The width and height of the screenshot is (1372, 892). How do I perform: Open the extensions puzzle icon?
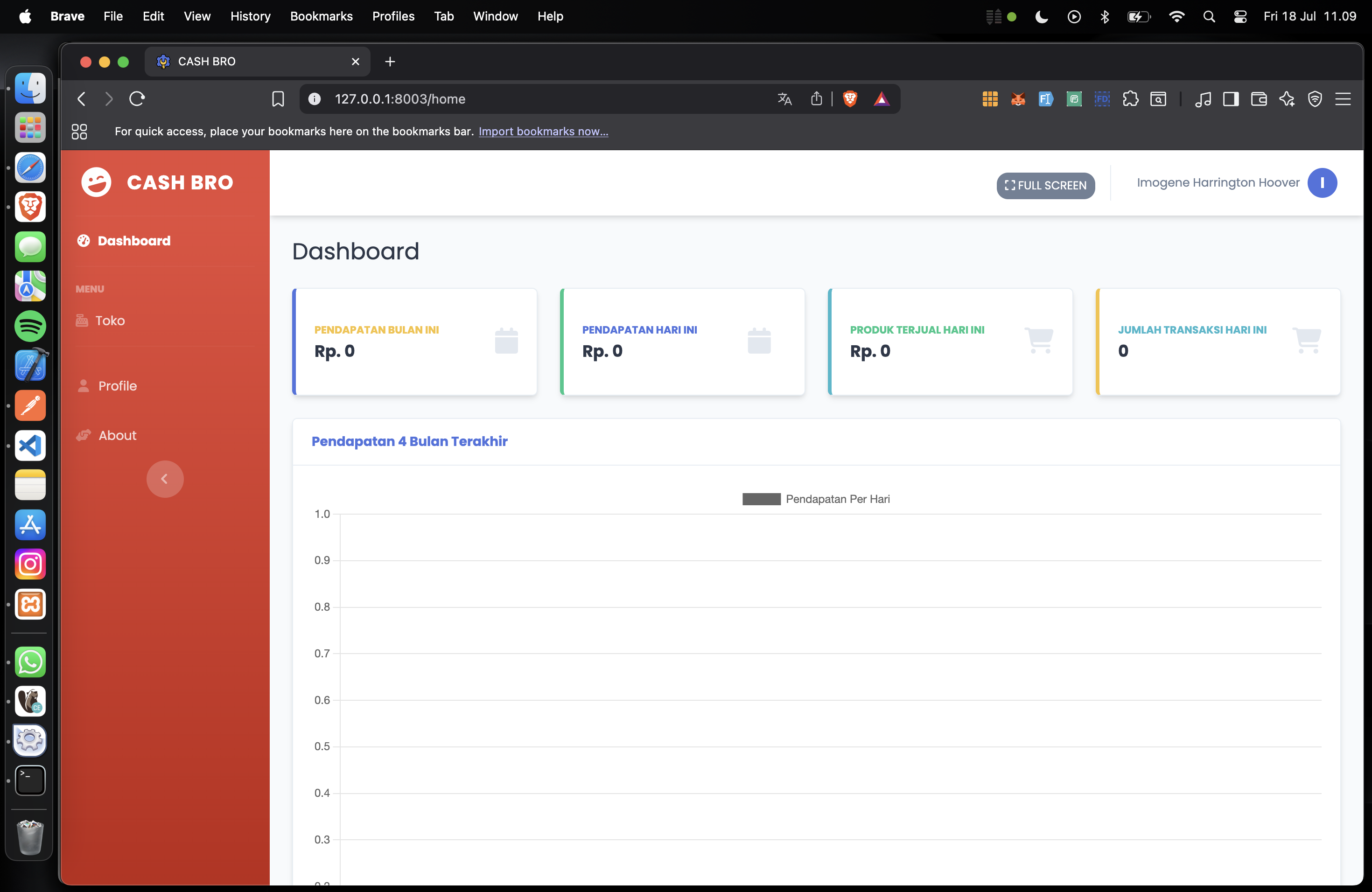tap(1130, 99)
